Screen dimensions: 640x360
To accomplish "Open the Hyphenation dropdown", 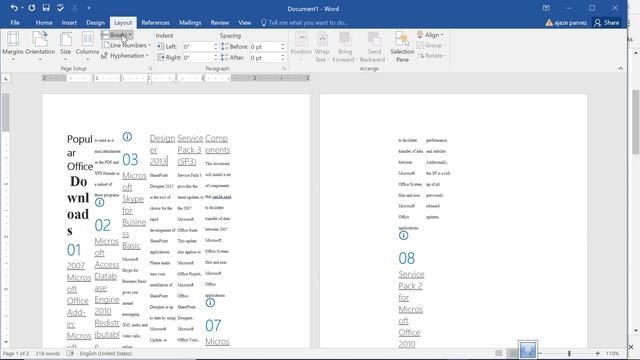I will 125,56.
